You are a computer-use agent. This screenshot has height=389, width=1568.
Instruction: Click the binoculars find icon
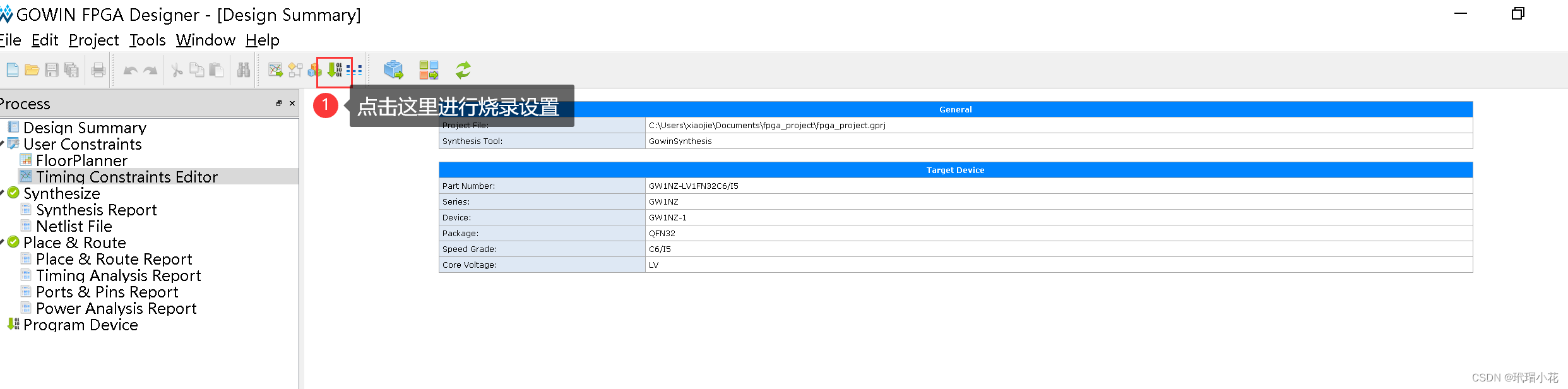[x=244, y=70]
